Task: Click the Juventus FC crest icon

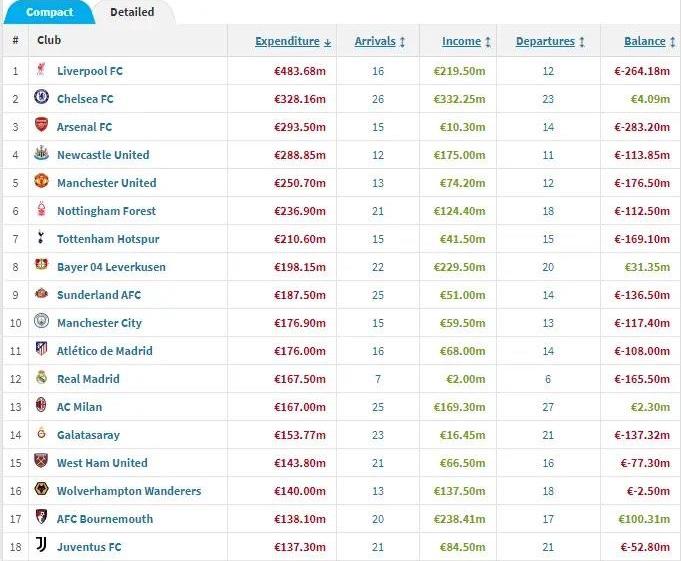Action: pyautogui.click(x=41, y=544)
